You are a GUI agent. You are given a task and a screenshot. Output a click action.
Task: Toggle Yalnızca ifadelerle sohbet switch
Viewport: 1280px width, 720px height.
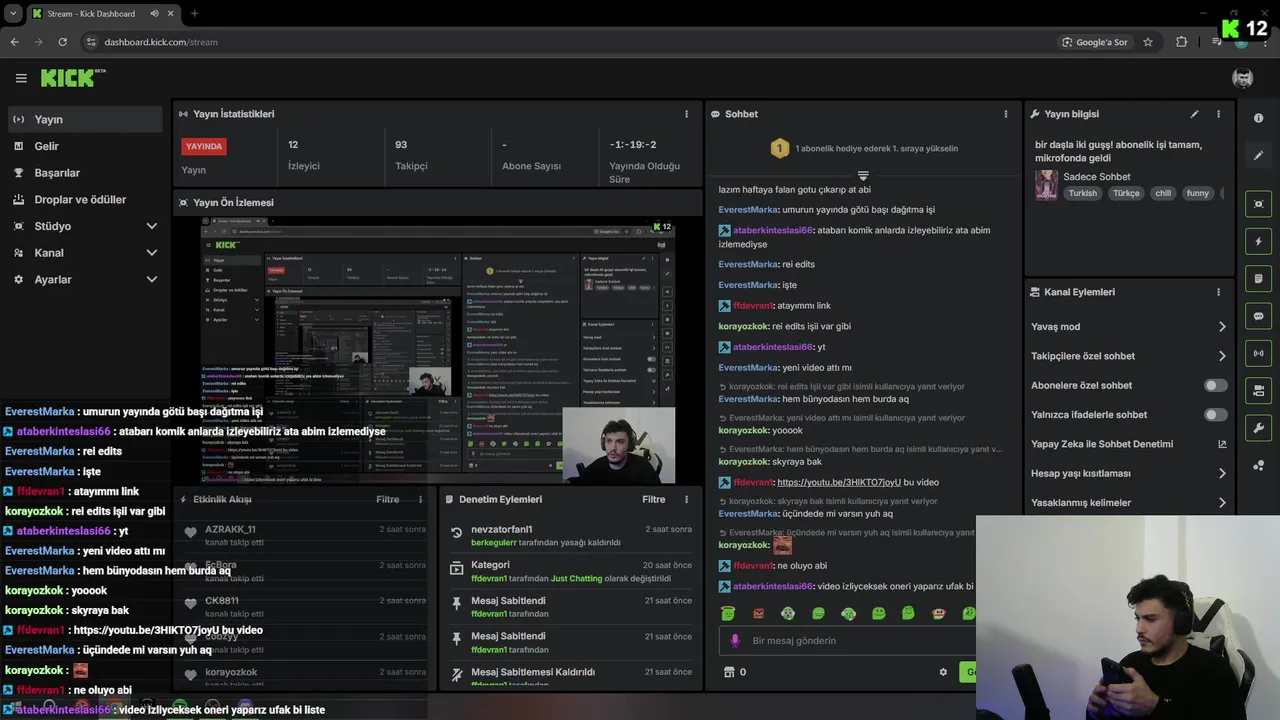[x=1216, y=414]
